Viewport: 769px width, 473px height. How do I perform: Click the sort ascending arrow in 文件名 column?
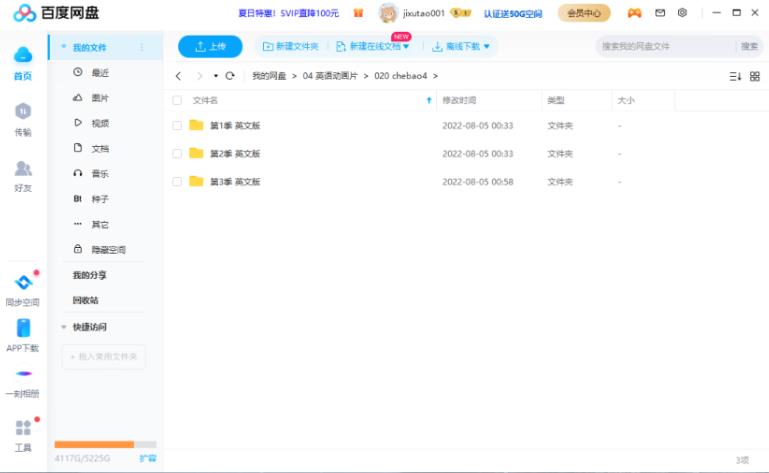pos(429,100)
